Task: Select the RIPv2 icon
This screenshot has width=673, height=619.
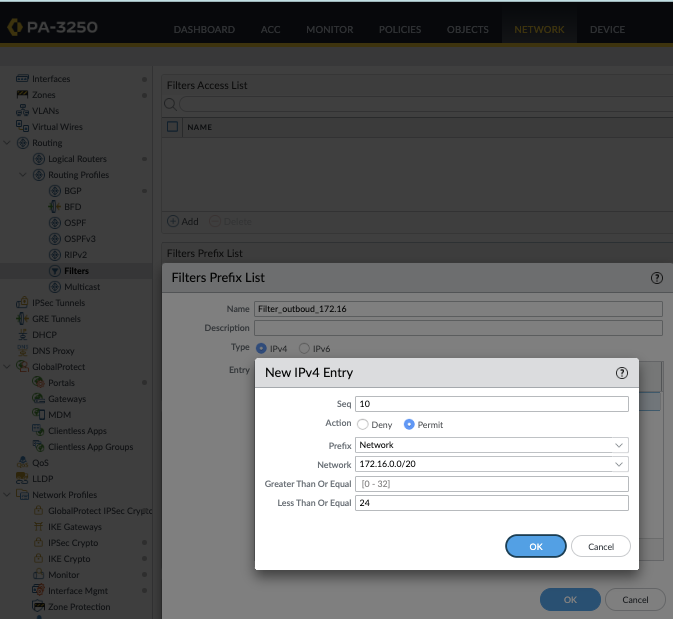Action: coord(55,255)
